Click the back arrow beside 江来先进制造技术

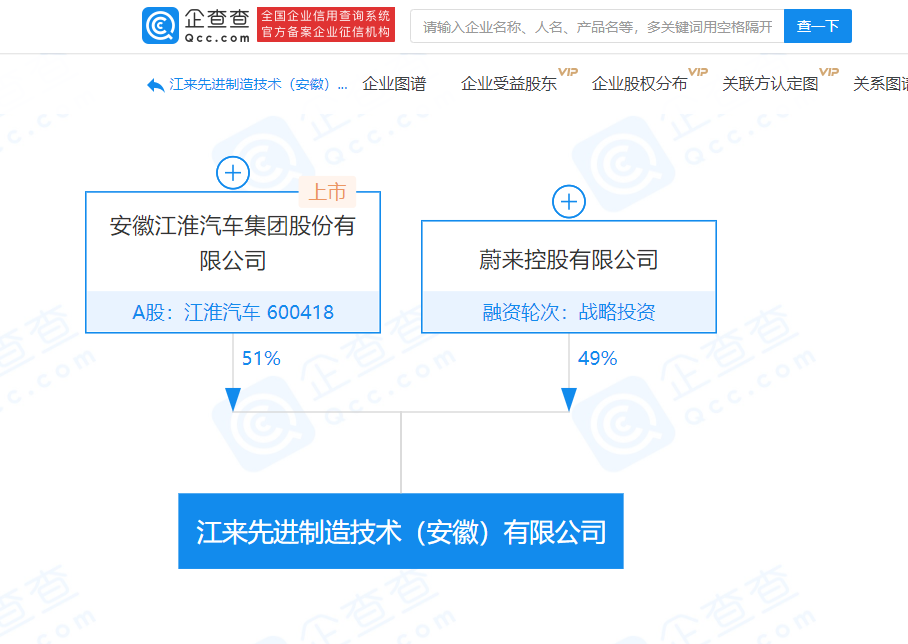coord(151,85)
